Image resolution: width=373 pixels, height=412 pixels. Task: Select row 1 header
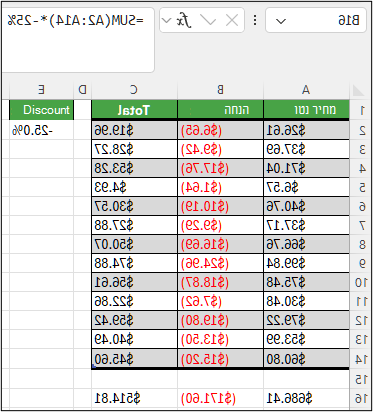point(362,110)
